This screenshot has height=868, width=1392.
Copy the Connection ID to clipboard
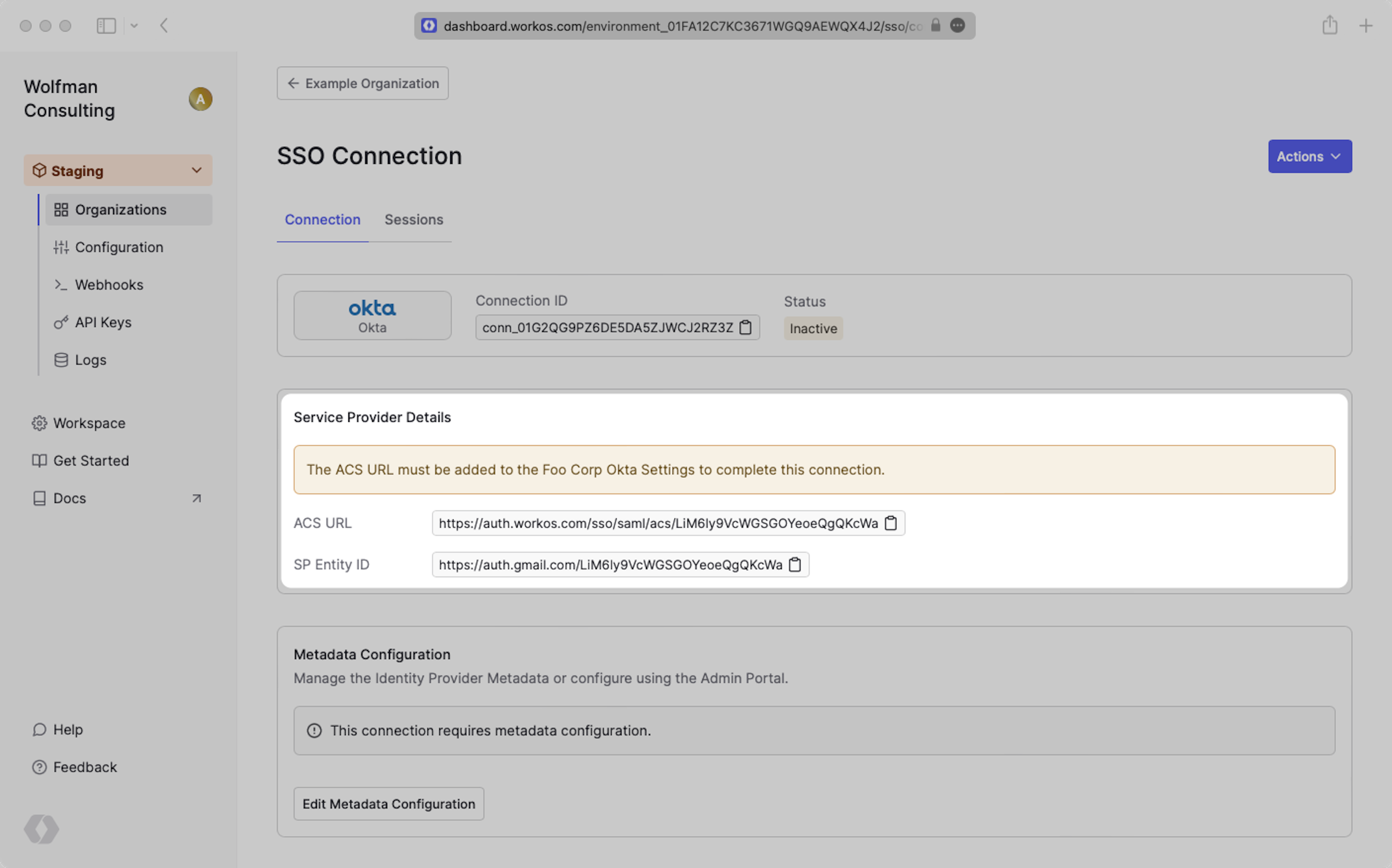coord(745,327)
